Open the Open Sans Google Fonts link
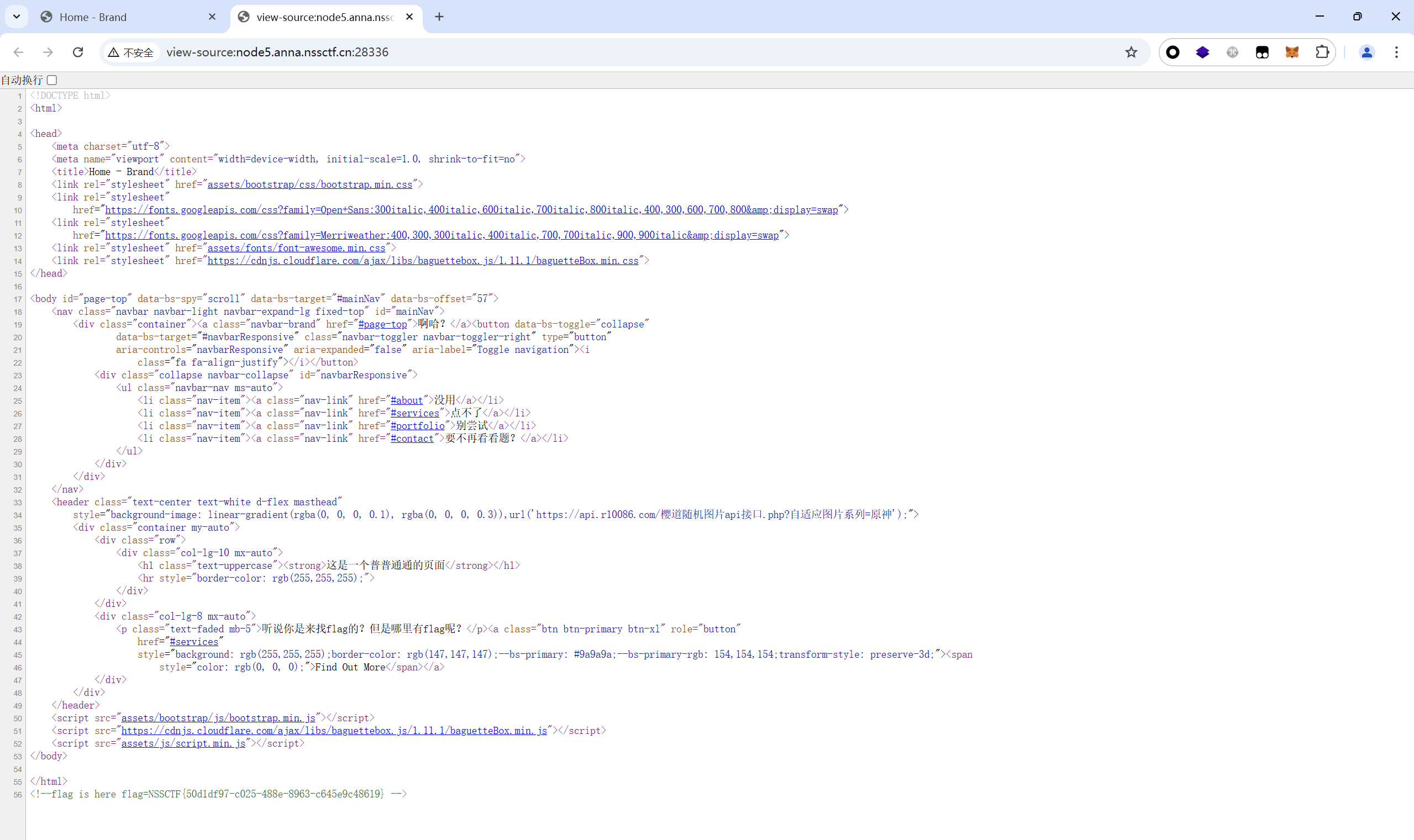 click(471, 210)
